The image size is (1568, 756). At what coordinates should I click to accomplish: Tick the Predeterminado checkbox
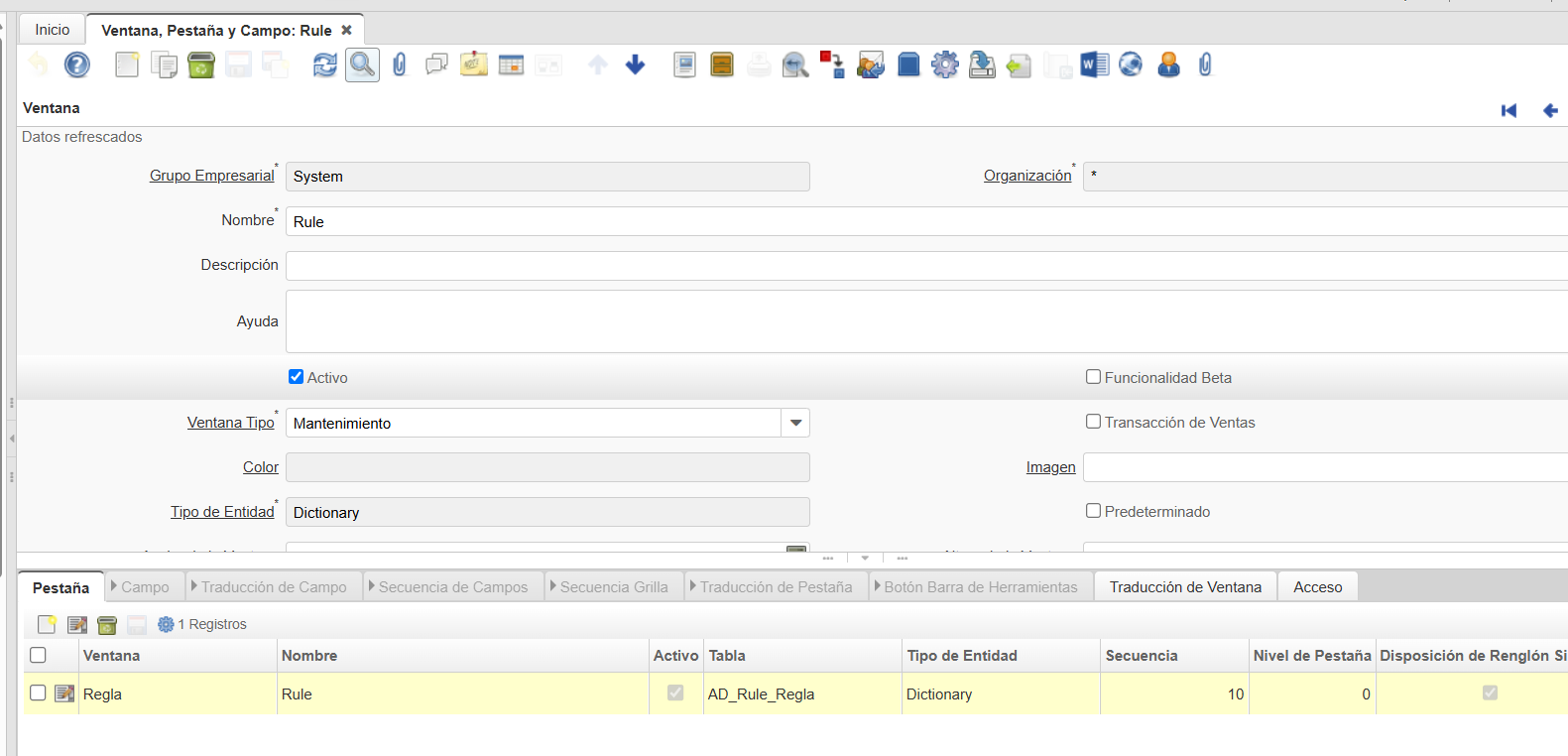[x=1093, y=511]
